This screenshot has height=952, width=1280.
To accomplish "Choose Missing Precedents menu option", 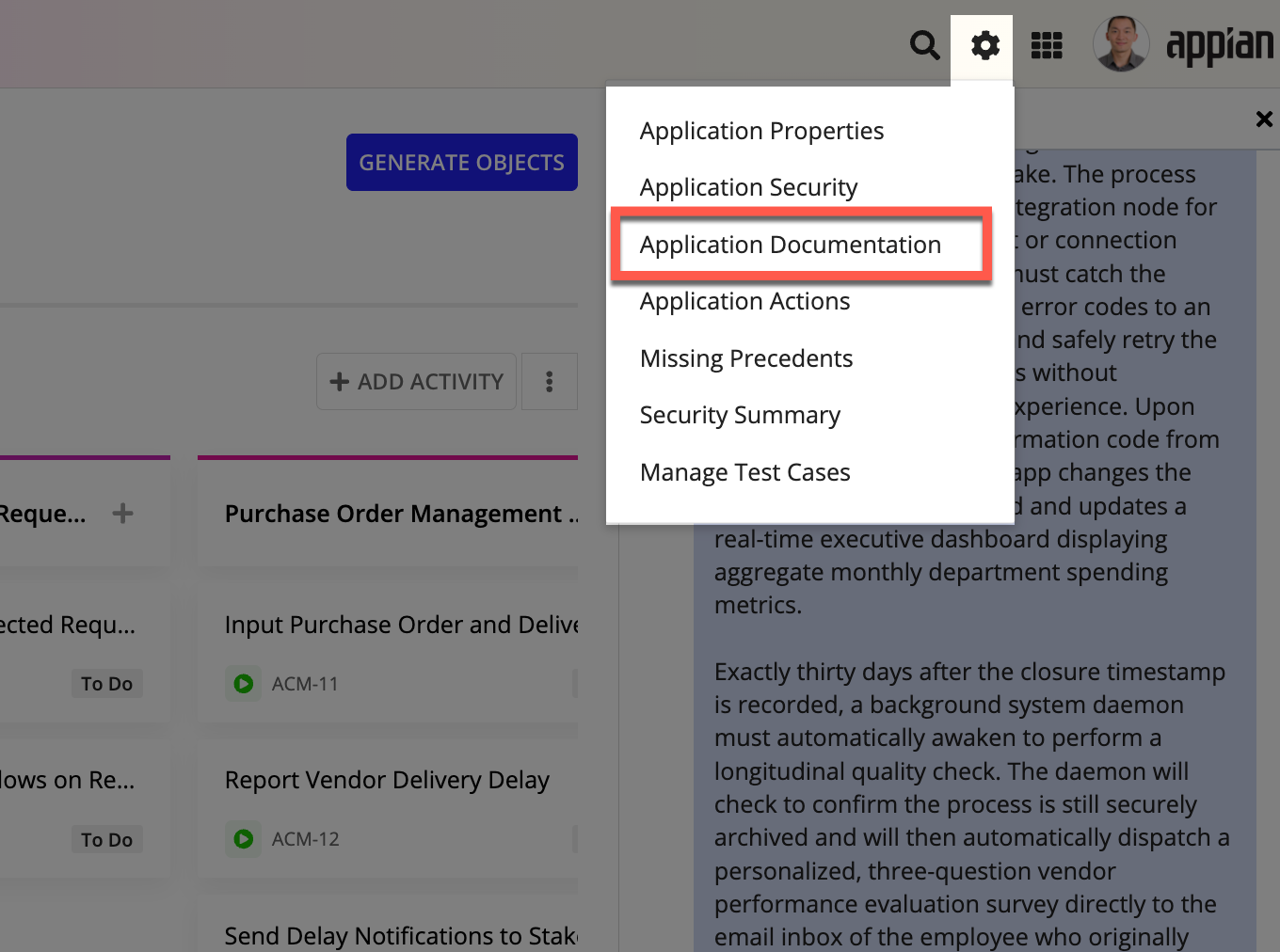I will click(x=746, y=358).
